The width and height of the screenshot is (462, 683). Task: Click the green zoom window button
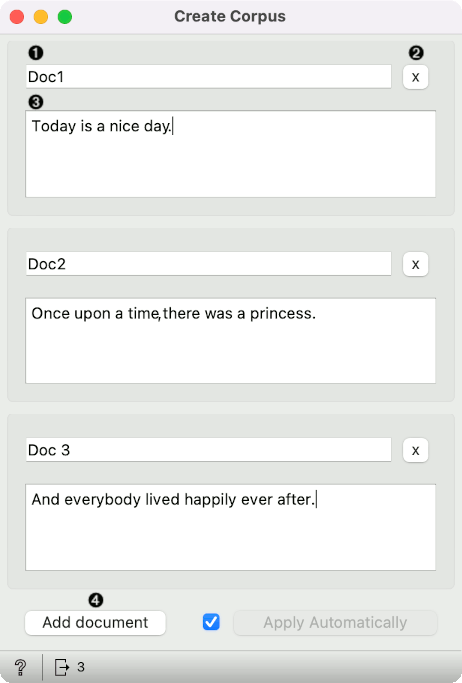[65, 17]
